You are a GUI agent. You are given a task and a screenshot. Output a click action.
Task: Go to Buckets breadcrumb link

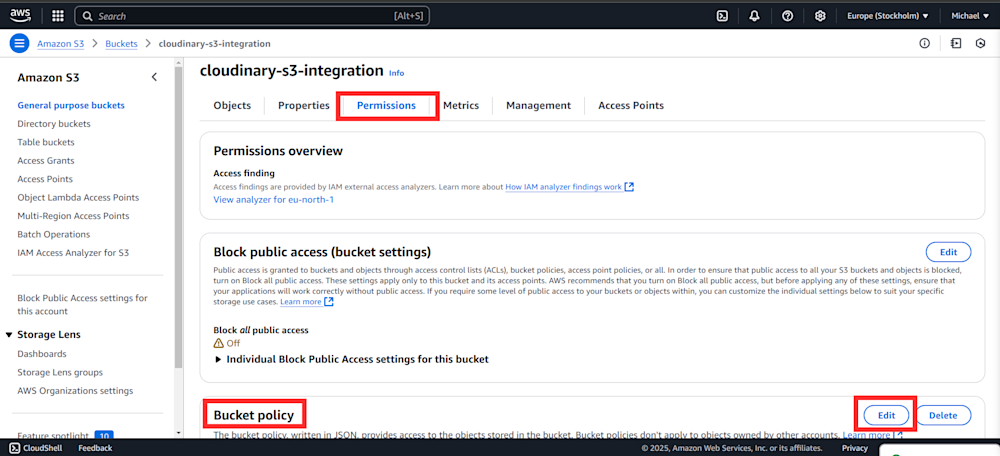(x=121, y=43)
